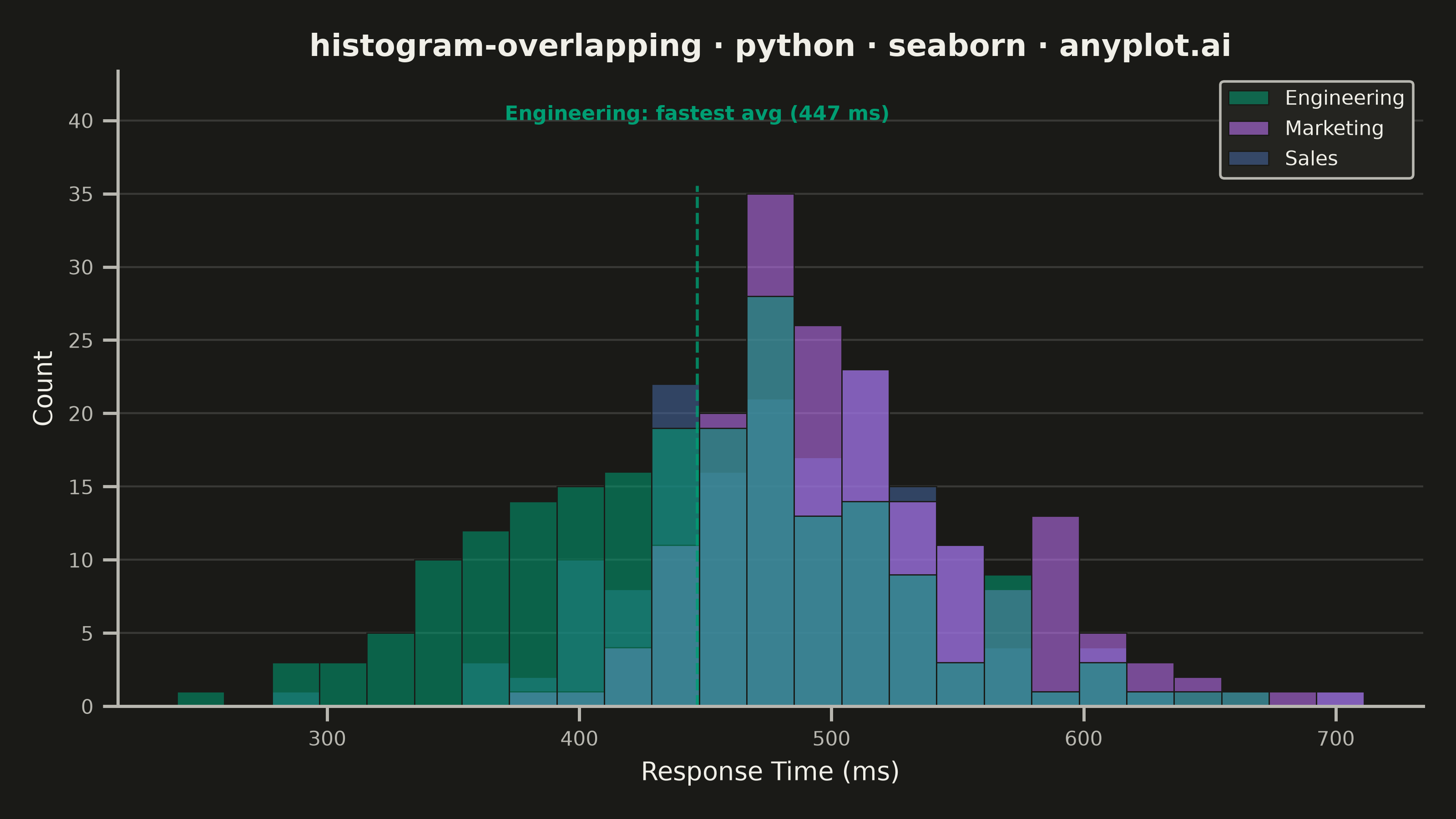Select the Engineering legend label
The width and height of the screenshot is (1456, 819).
(1344, 98)
